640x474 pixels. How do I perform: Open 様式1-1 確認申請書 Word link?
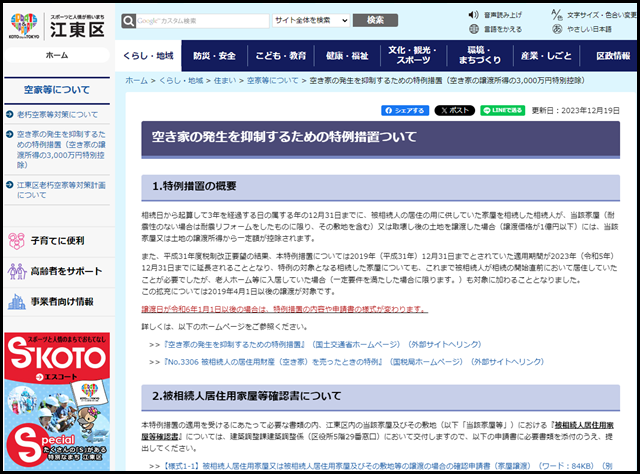[387, 466]
